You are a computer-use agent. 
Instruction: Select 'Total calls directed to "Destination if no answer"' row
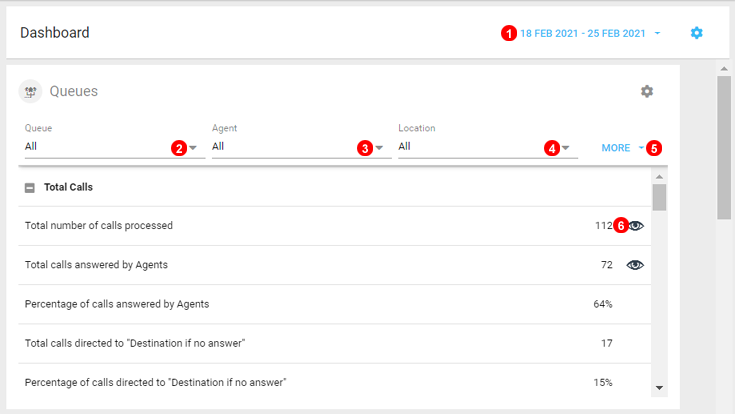(x=335, y=343)
